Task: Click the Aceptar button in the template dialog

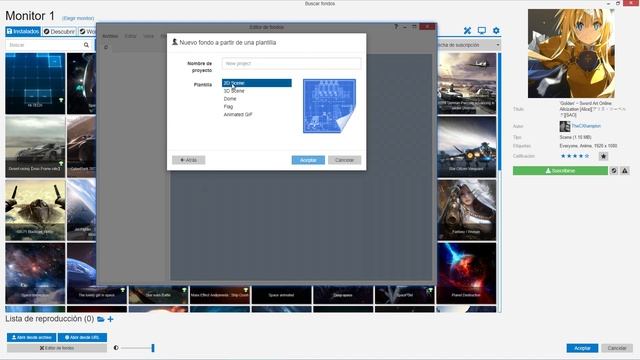Action: point(308,160)
